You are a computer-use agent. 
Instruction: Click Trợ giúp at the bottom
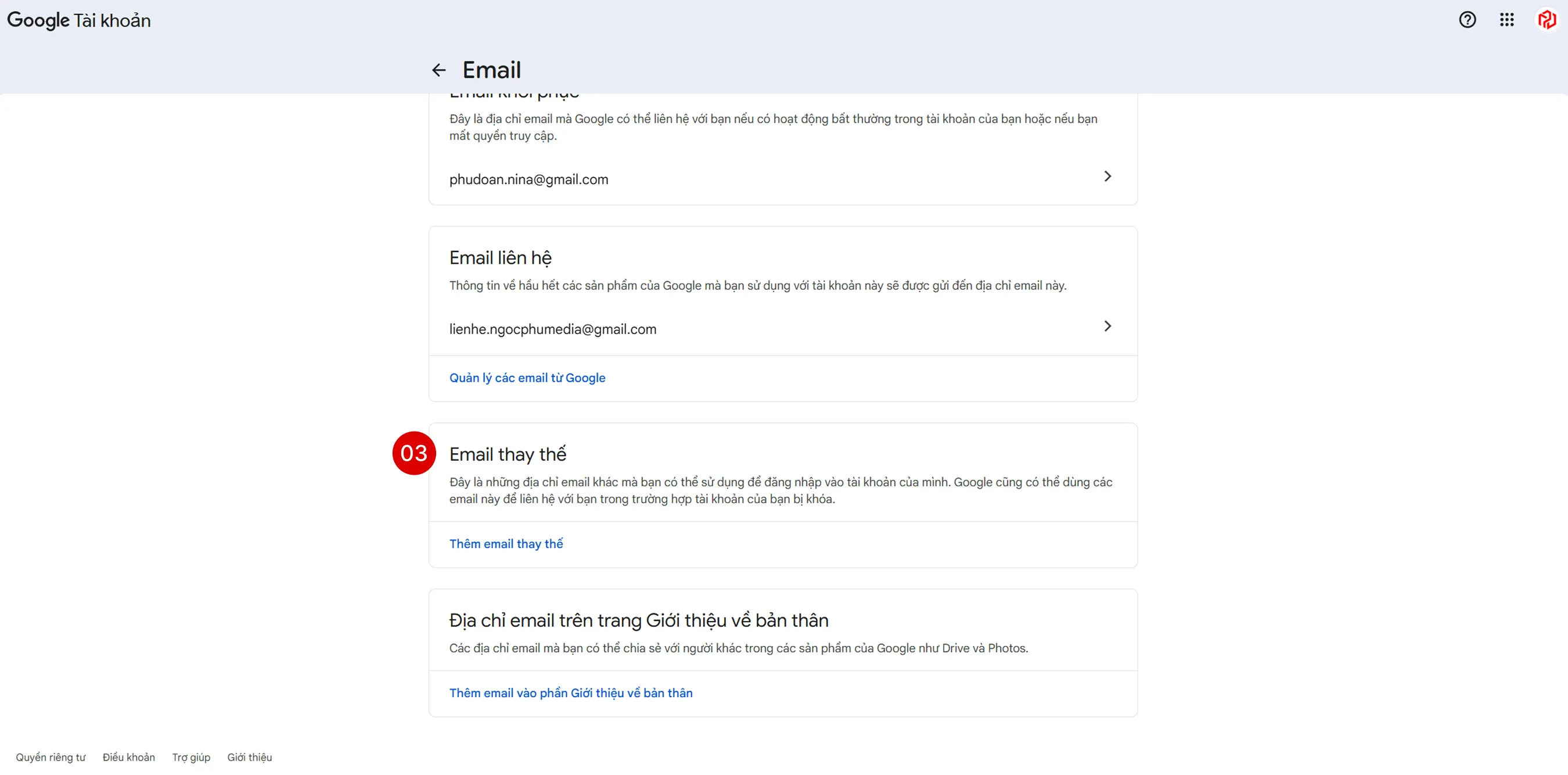(x=190, y=757)
